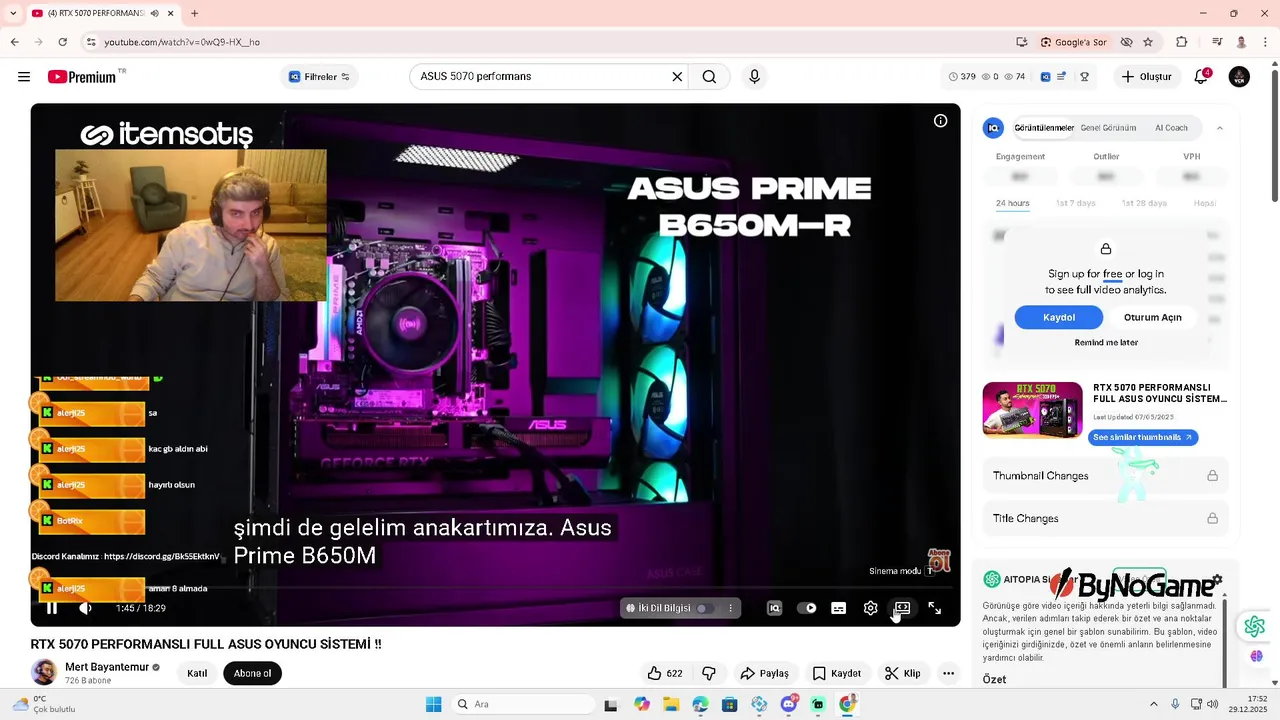Select the Görüntülenmeler tab in vidIQ

(x=1044, y=128)
